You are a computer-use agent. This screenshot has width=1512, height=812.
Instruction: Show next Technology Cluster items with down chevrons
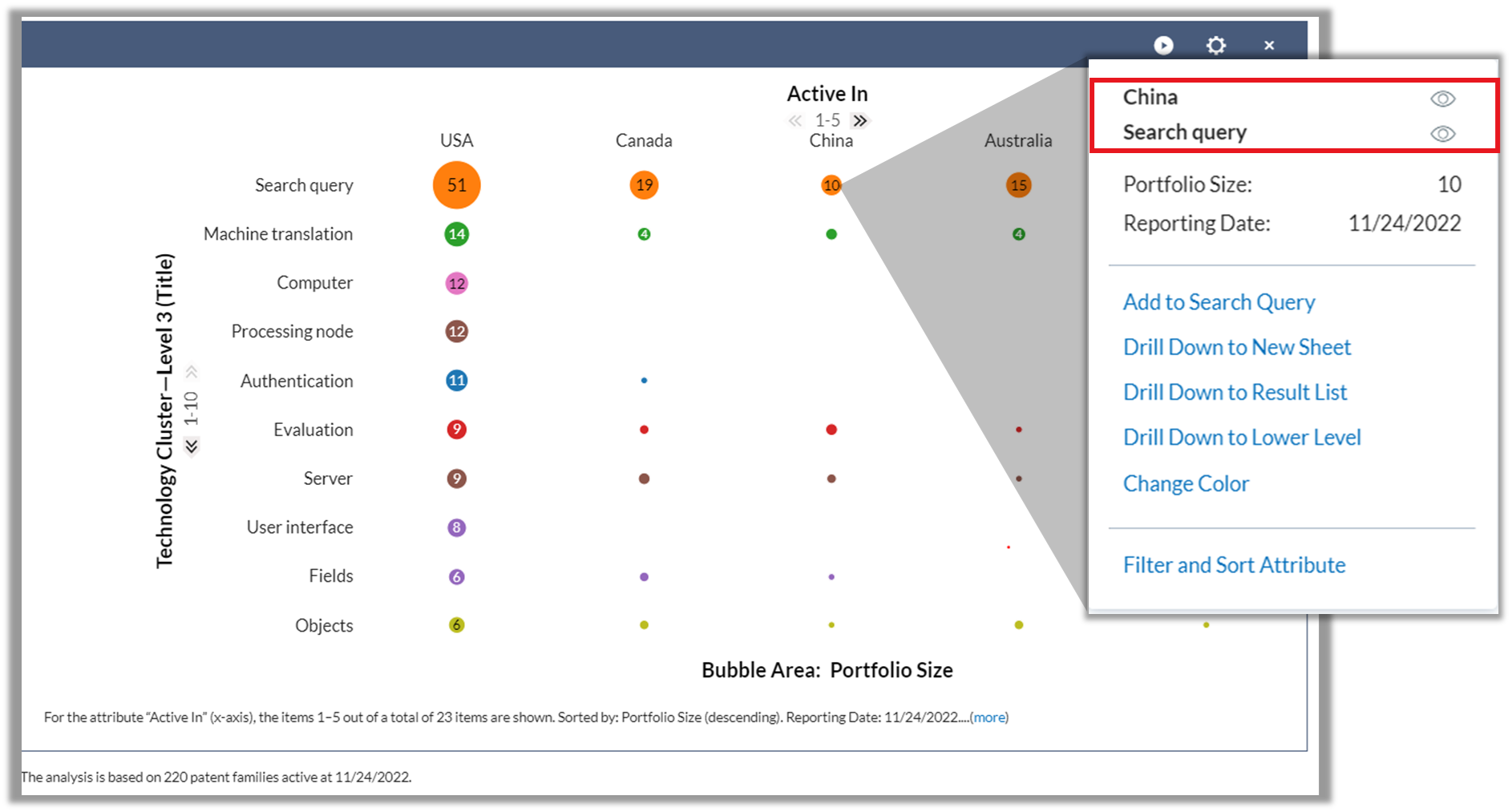coord(192,446)
